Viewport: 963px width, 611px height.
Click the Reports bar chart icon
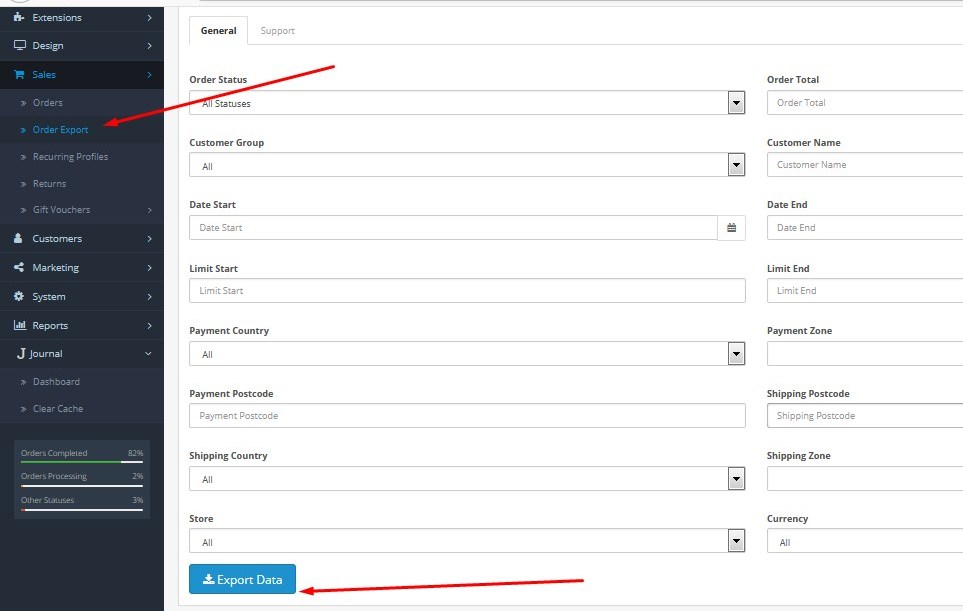click(20, 325)
